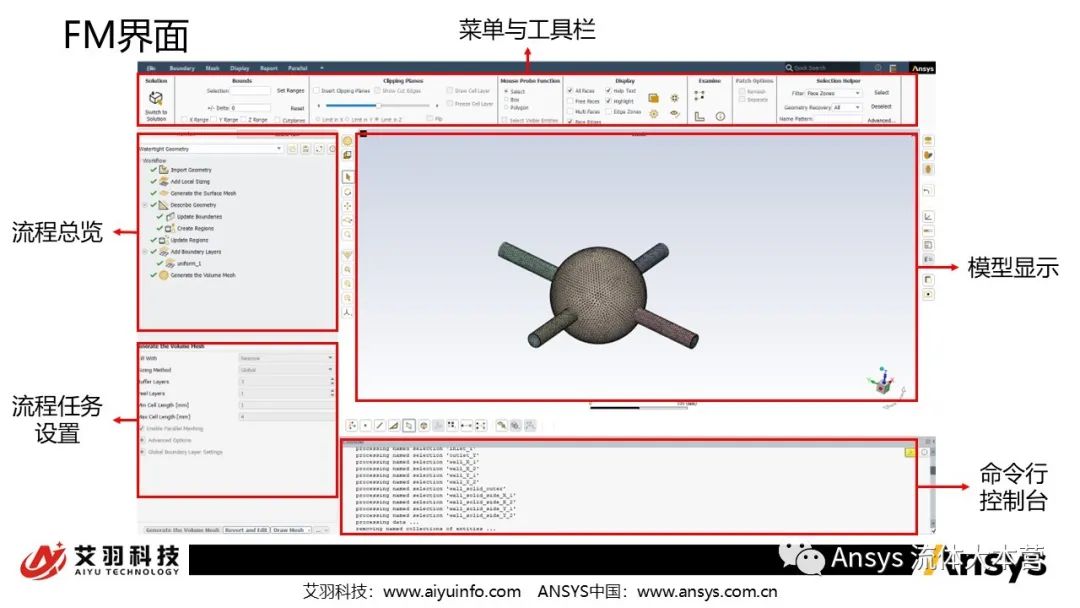Image resolution: width=1080 pixels, height=608 pixels.
Task: Choose the Box mouse probe radio button
Action: [x=506, y=99]
